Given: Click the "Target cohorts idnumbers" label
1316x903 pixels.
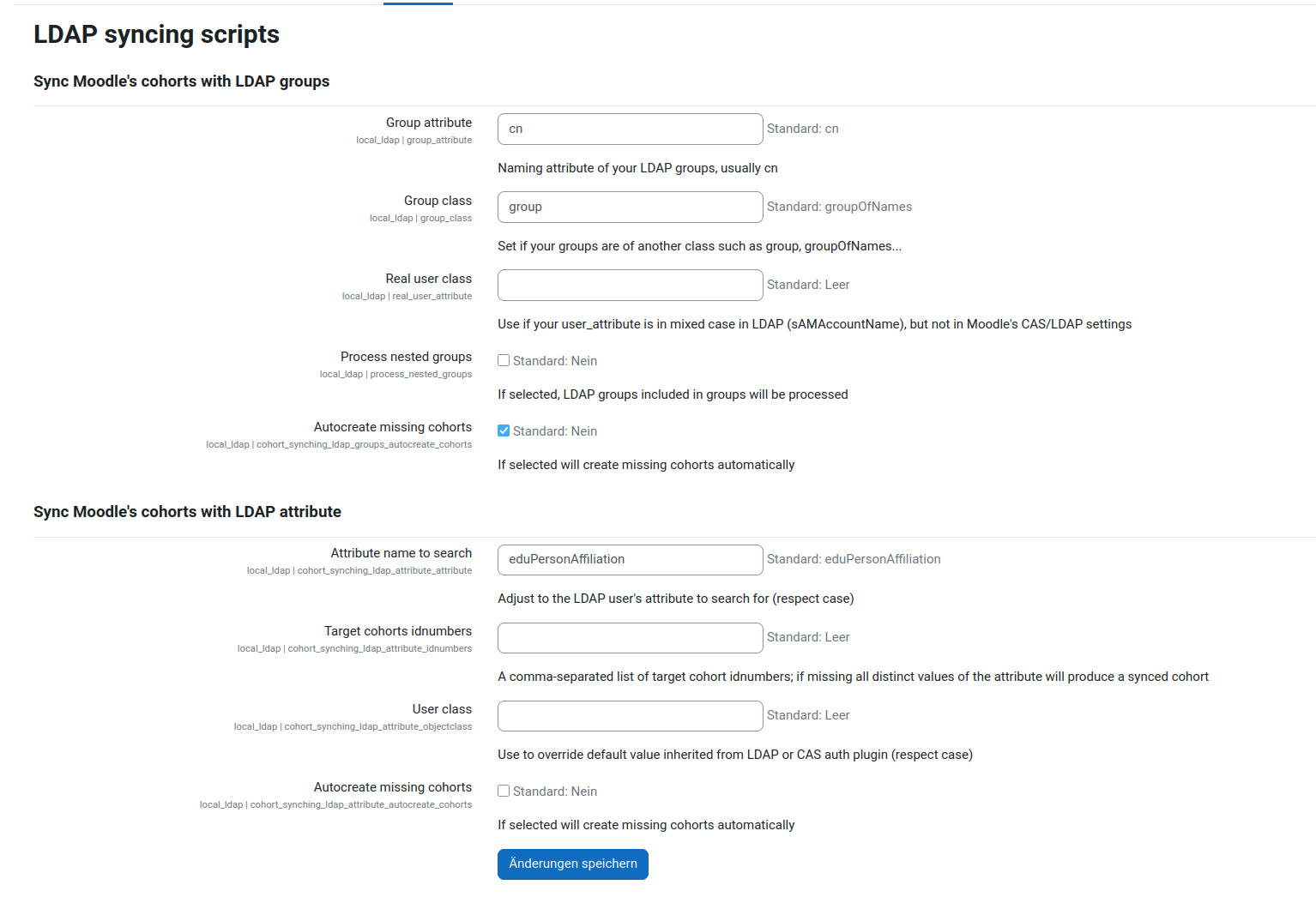Looking at the screenshot, I should pos(397,631).
